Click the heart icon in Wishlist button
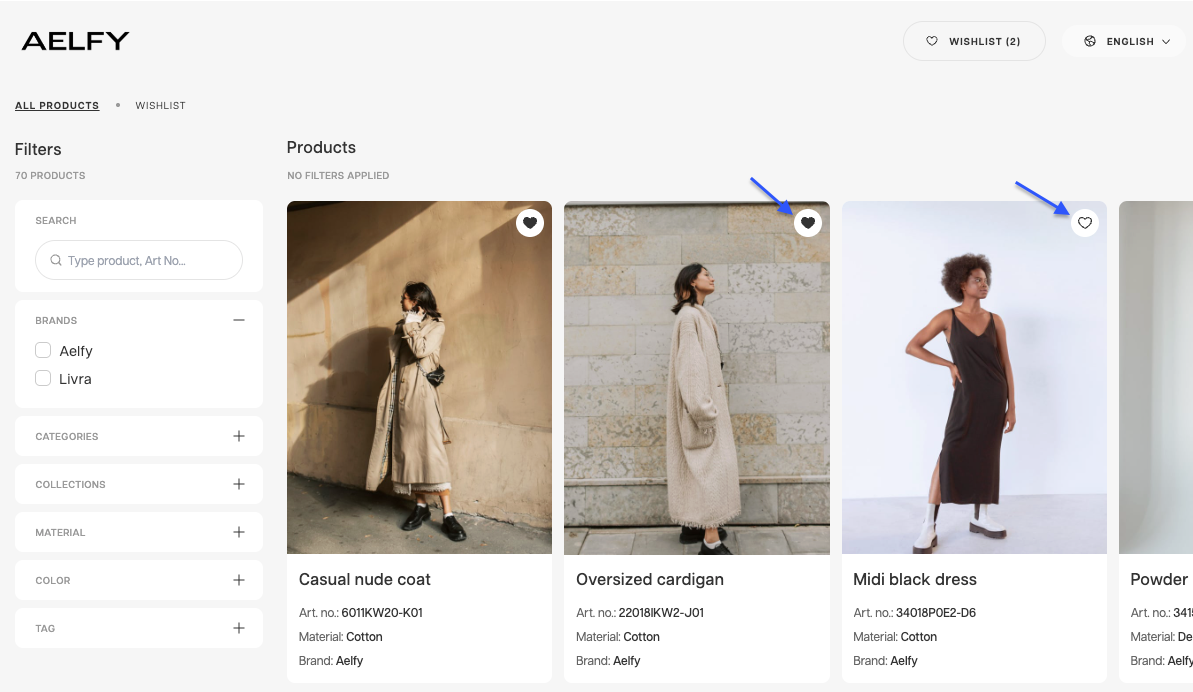Image resolution: width=1193 pixels, height=692 pixels. [x=932, y=42]
